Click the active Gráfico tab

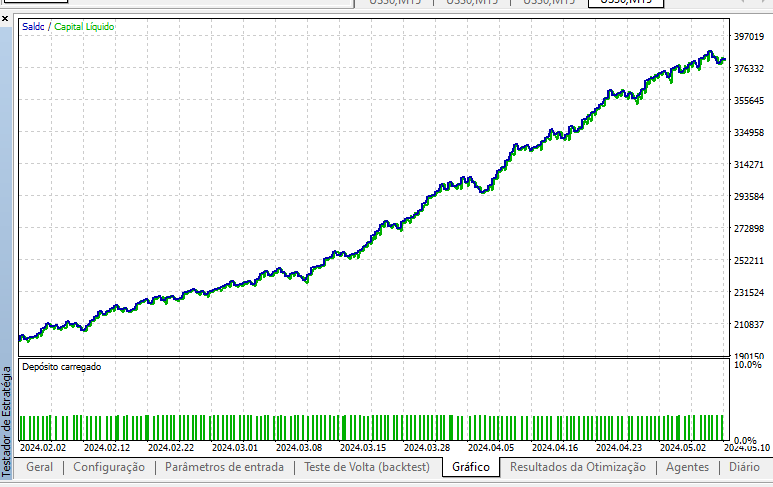tap(471, 467)
